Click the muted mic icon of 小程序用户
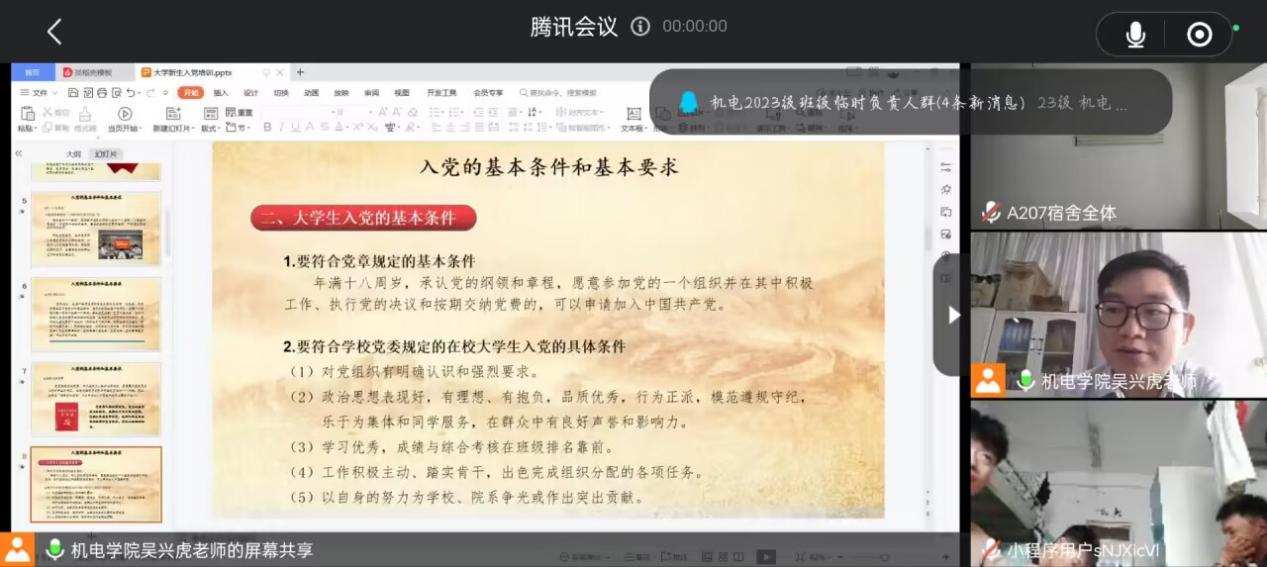 coord(990,549)
